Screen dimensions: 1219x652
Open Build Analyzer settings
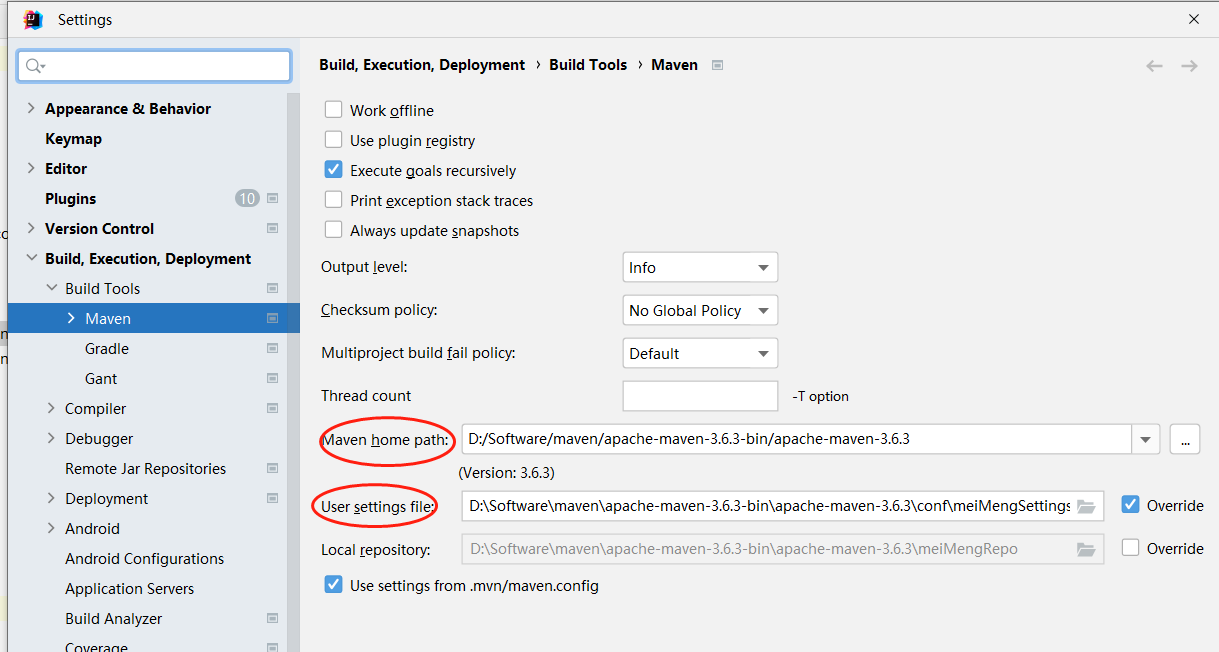coord(114,618)
